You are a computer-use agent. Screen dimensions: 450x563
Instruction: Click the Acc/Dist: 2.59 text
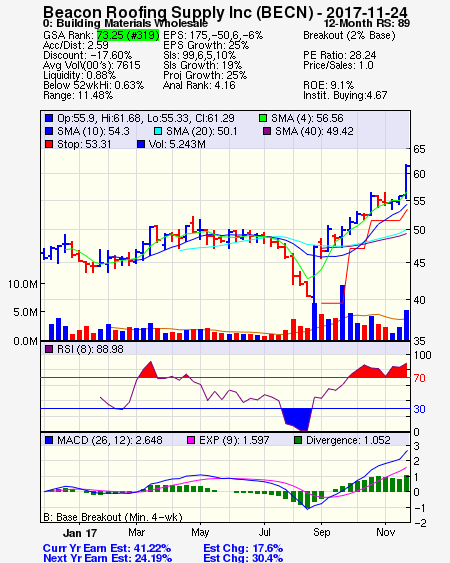click(x=76, y=45)
